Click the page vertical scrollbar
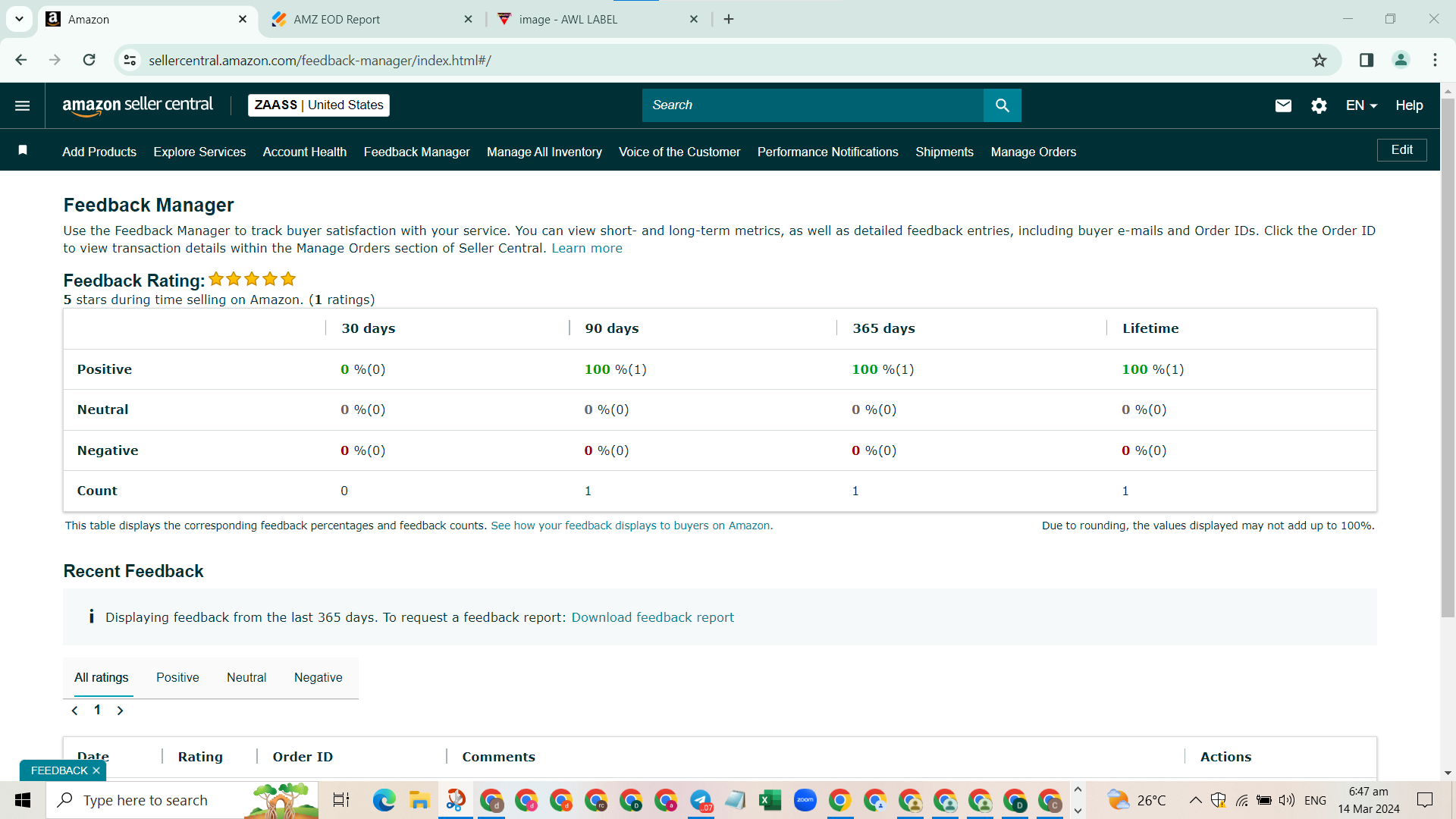The width and height of the screenshot is (1456, 819). (1448, 356)
